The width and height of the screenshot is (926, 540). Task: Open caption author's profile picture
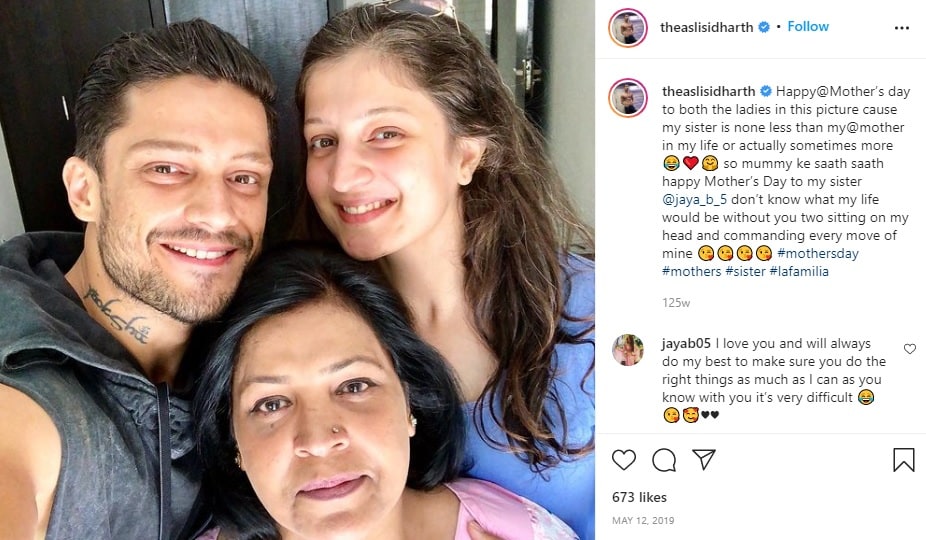coord(628,98)
